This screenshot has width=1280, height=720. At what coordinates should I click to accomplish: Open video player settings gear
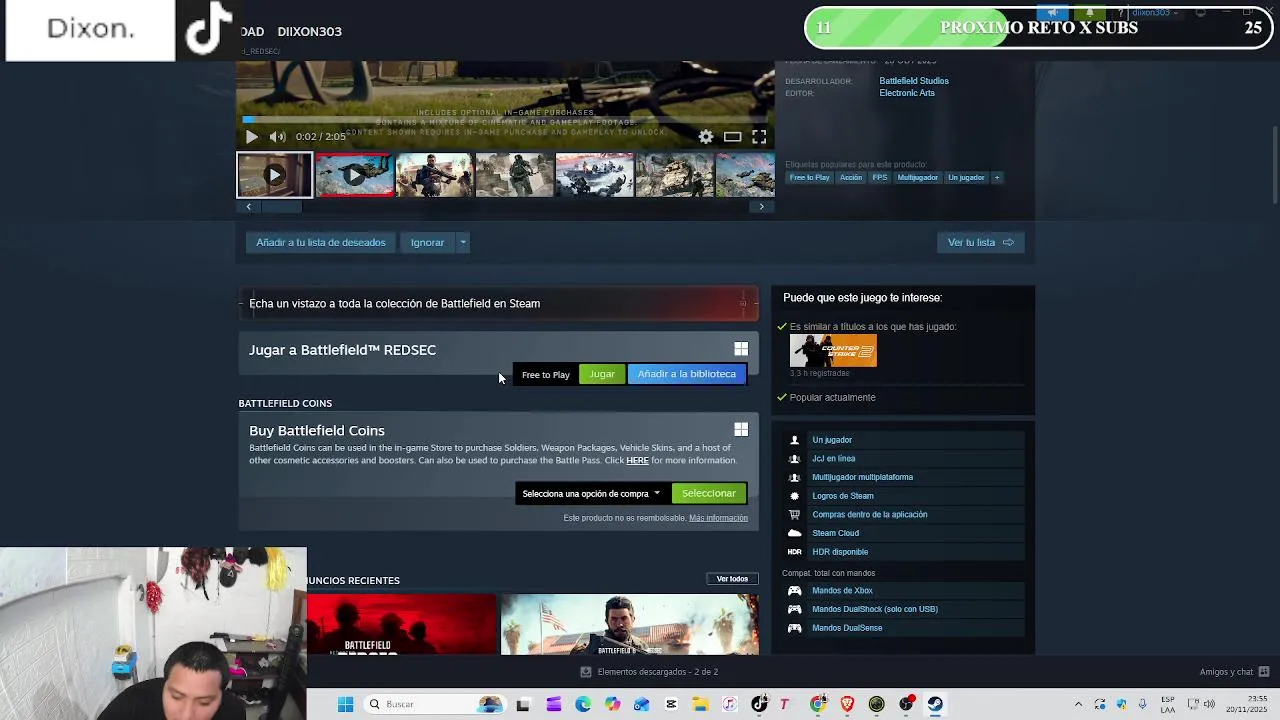pyautogui.click(x=706, y=137)
